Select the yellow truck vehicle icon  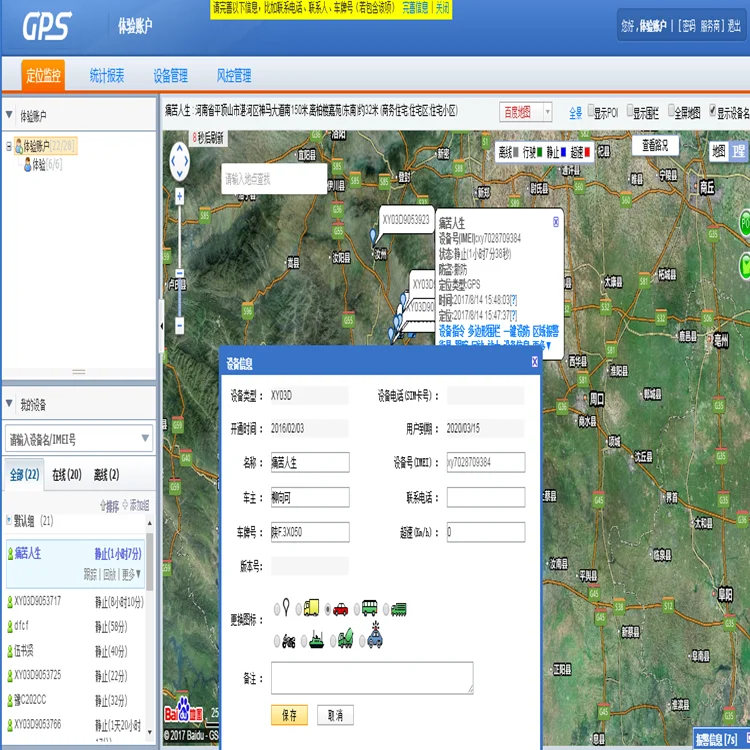312,608
